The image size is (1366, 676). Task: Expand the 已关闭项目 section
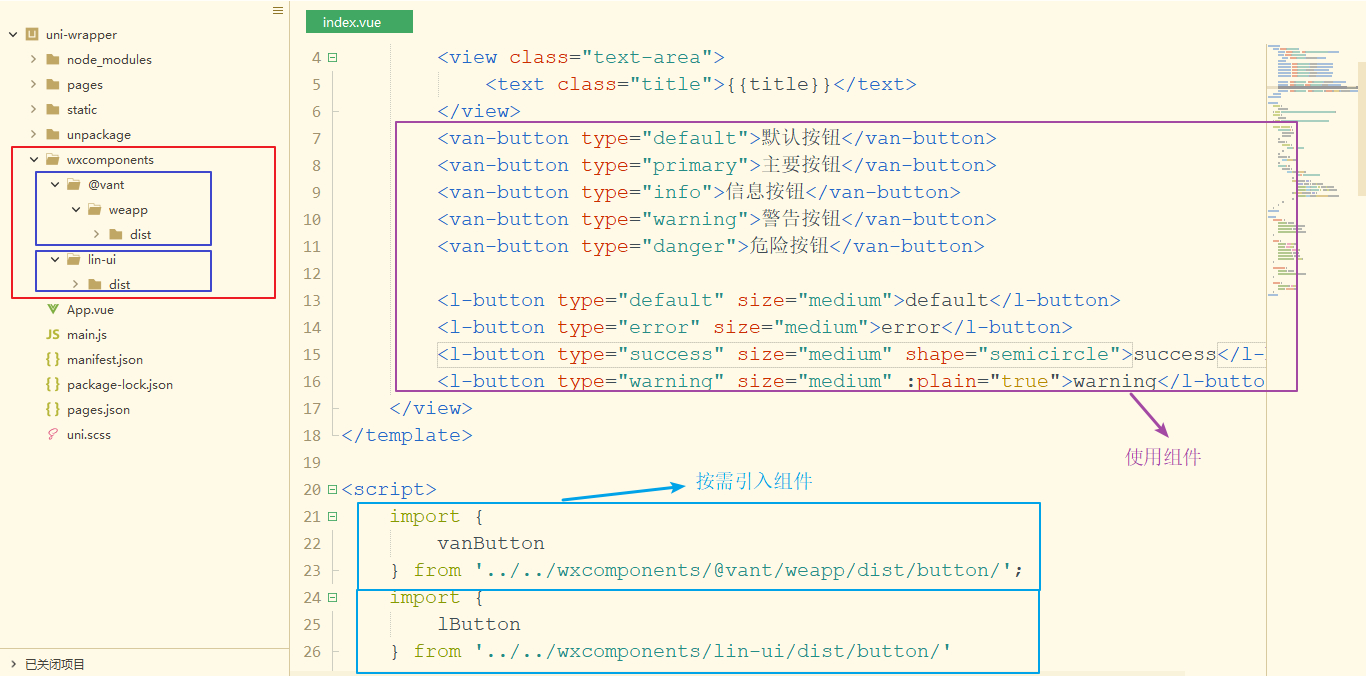coord(12,664)
